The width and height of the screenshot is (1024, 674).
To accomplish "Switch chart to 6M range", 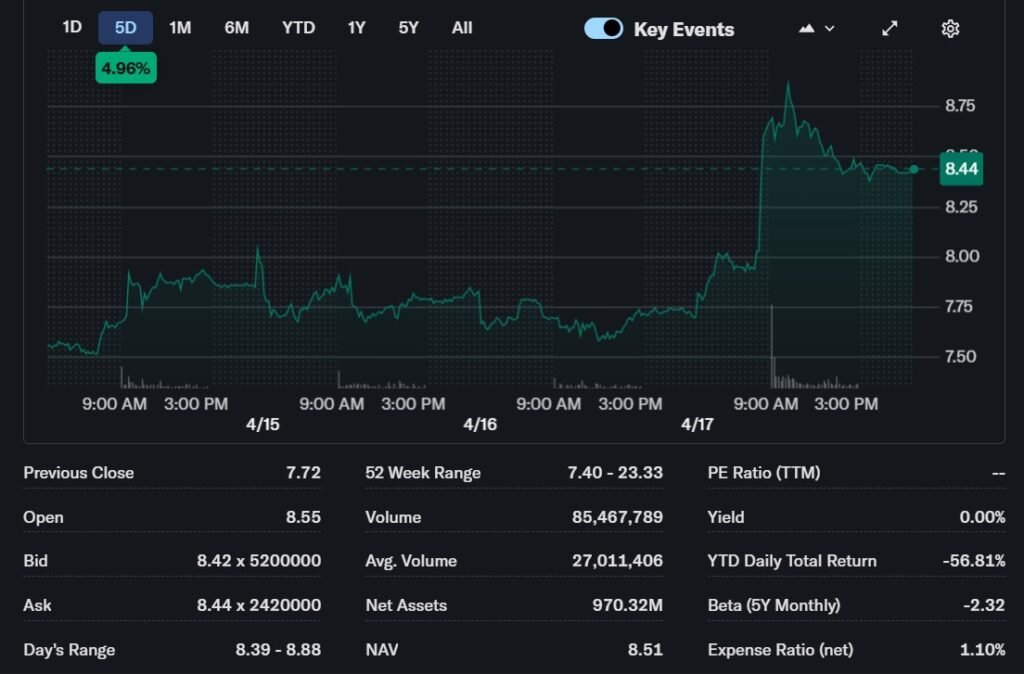I will (x=237, y=28).
